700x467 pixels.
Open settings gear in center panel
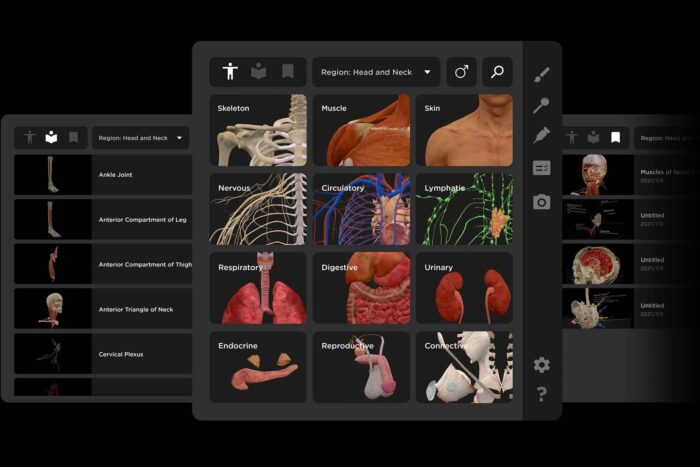coord(541,365)
